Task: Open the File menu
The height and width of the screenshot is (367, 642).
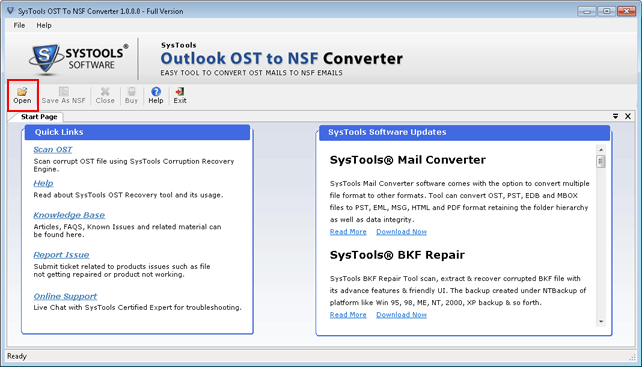Action: pos(19,25)
